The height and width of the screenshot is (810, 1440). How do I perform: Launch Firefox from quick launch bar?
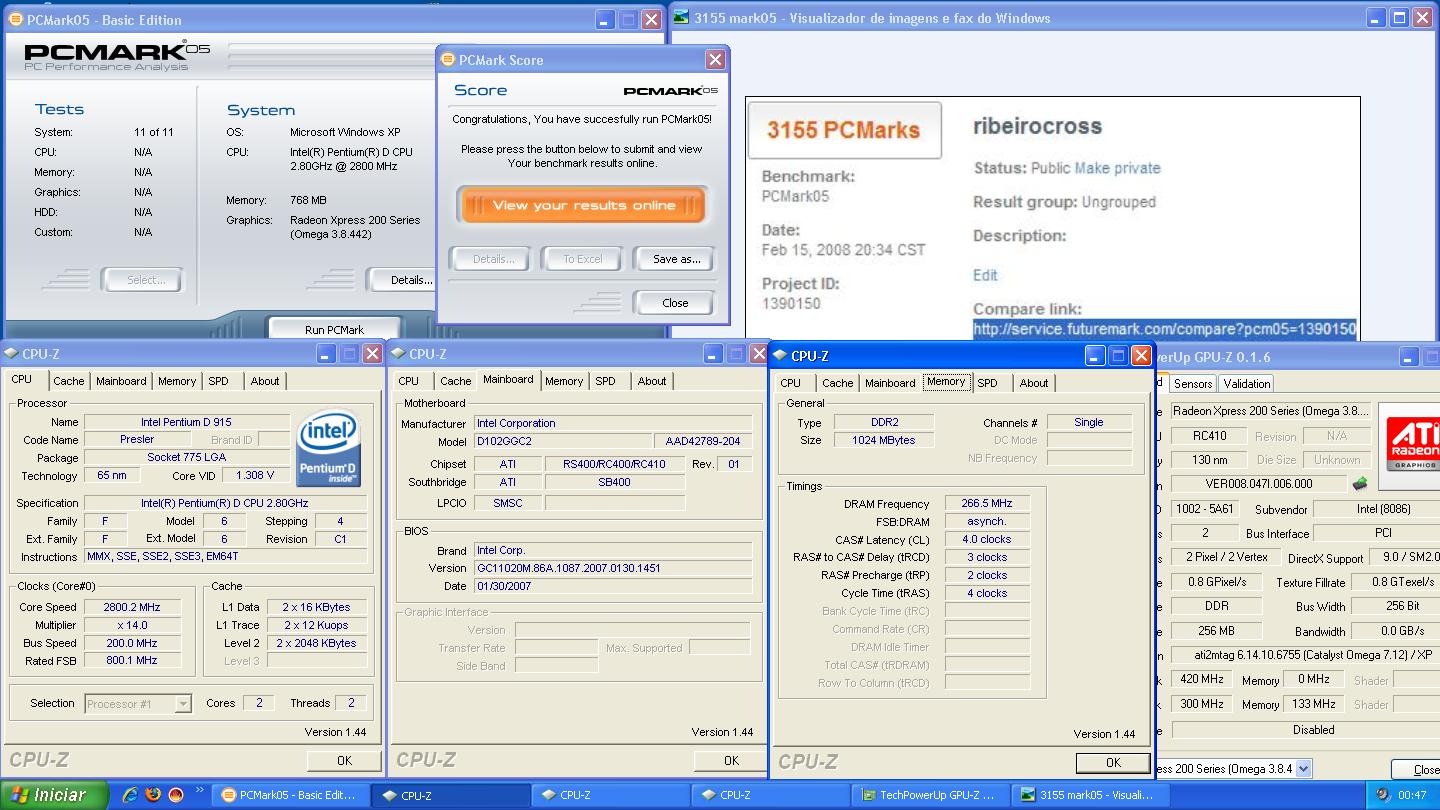(x=153, y=795)
